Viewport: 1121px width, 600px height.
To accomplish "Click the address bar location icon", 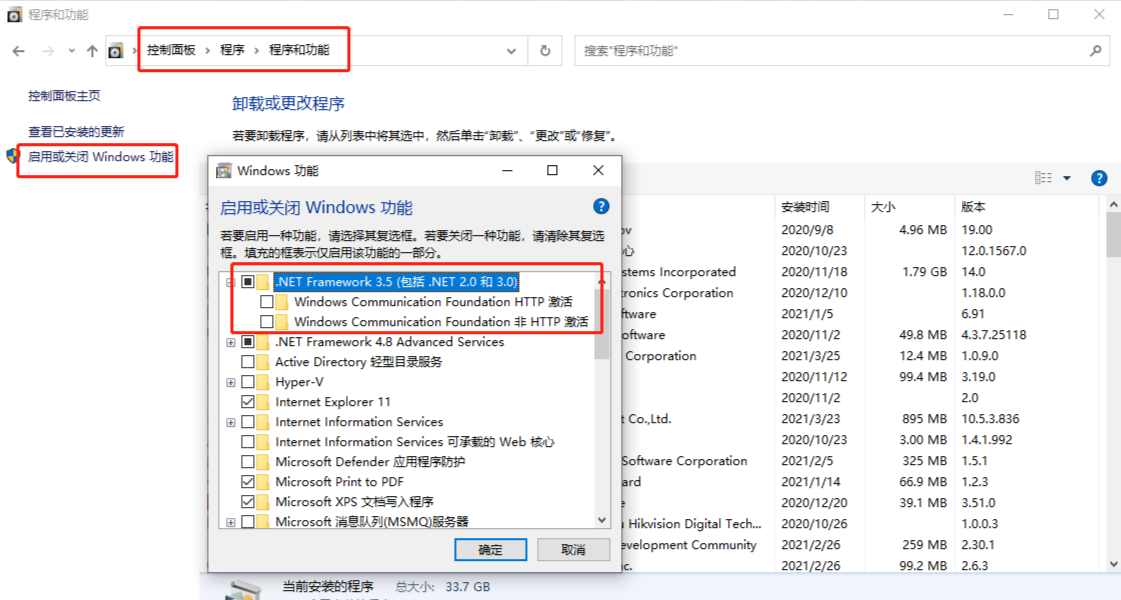I will [116, 51].
